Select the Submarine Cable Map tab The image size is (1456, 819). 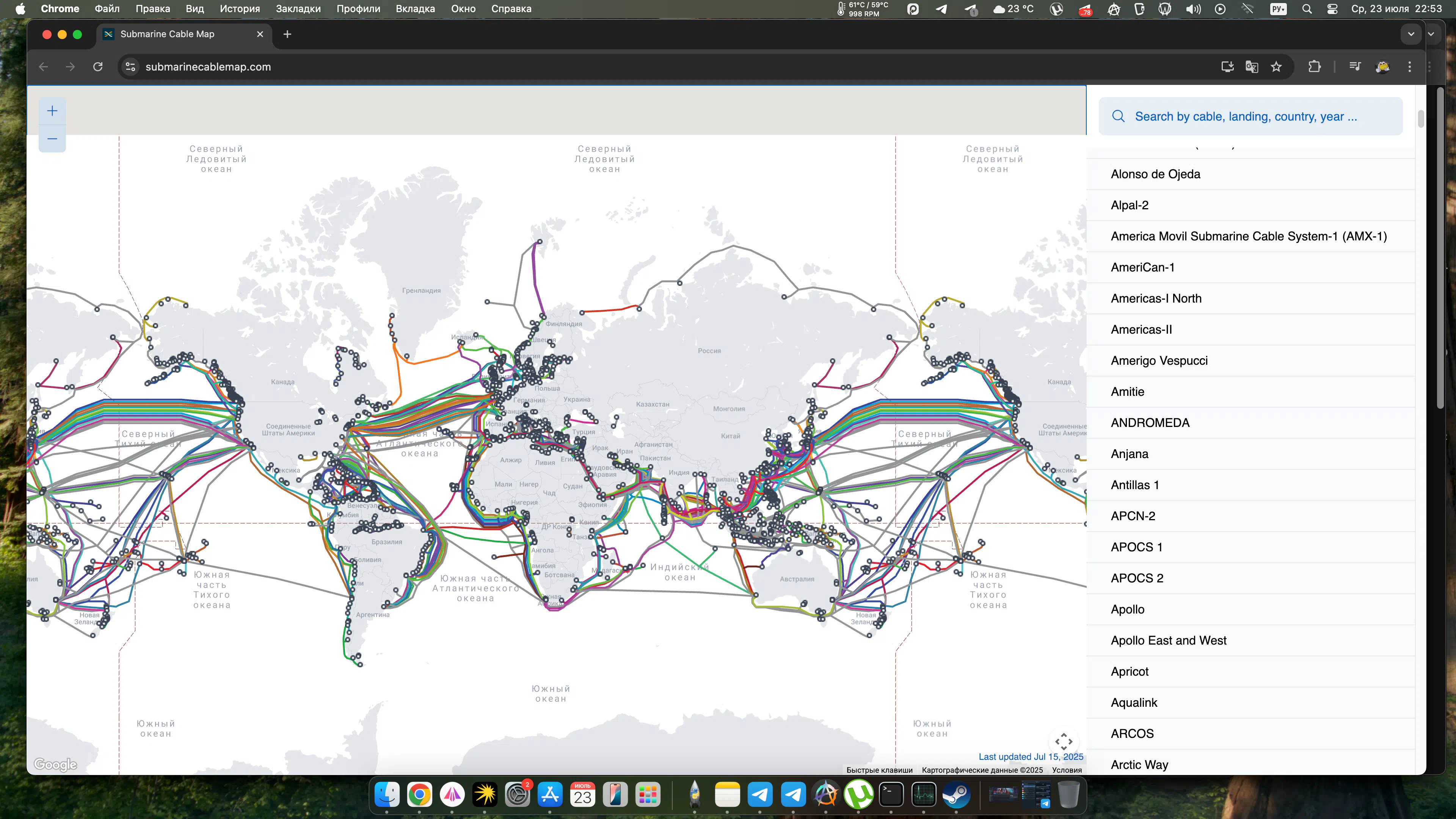(184, 34)
